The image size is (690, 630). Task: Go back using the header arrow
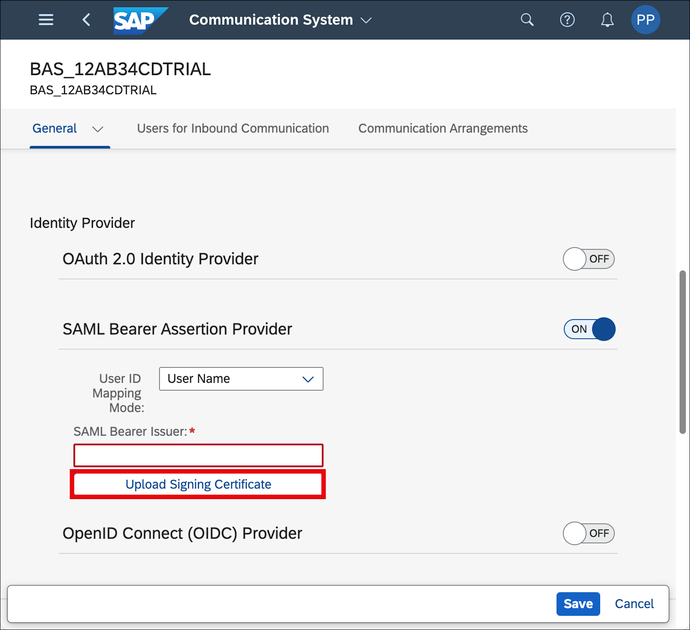86,20
